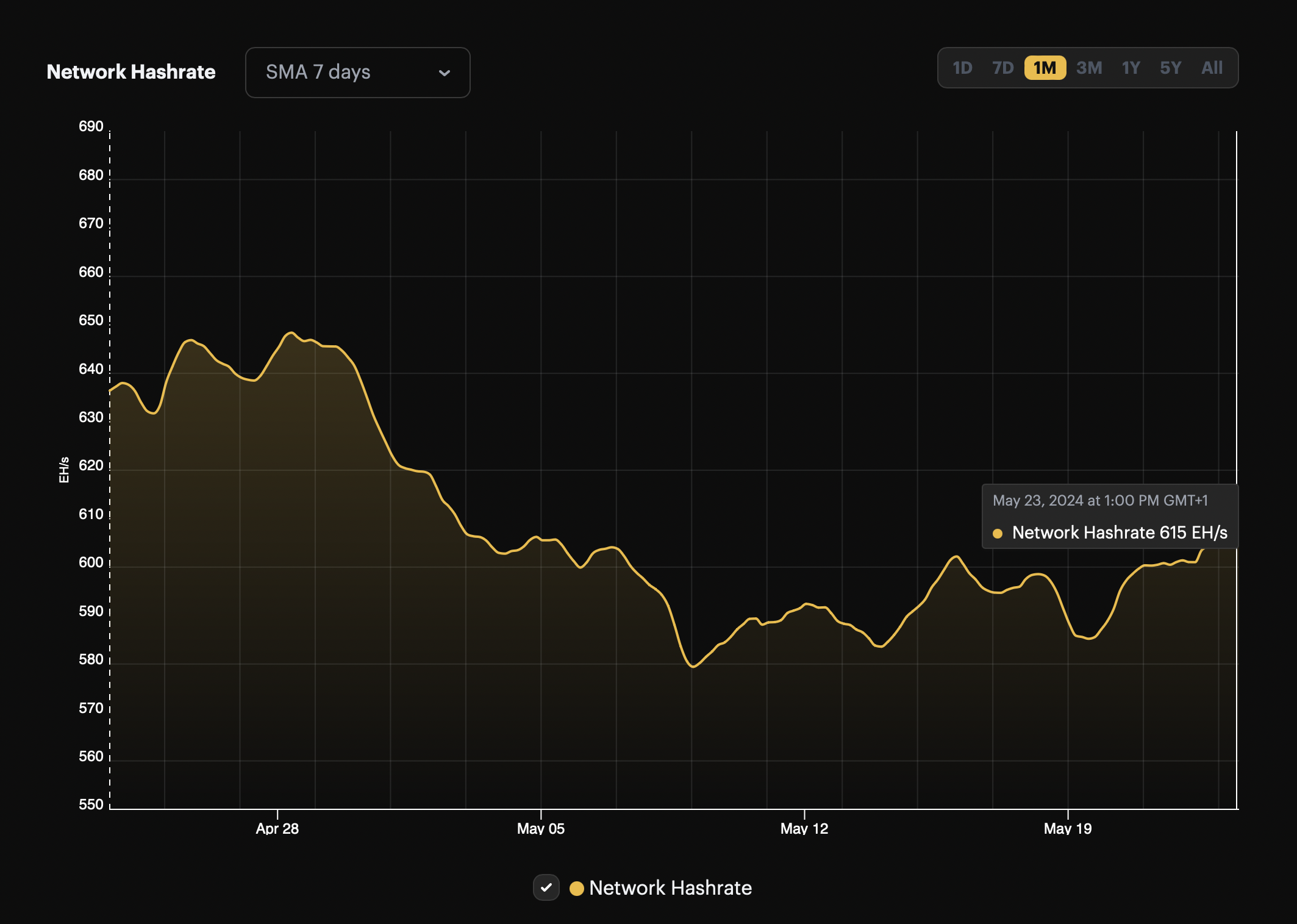Click the May 05 axis label
The width and height of the screenshot is (1297, 924).
(540, 828)
